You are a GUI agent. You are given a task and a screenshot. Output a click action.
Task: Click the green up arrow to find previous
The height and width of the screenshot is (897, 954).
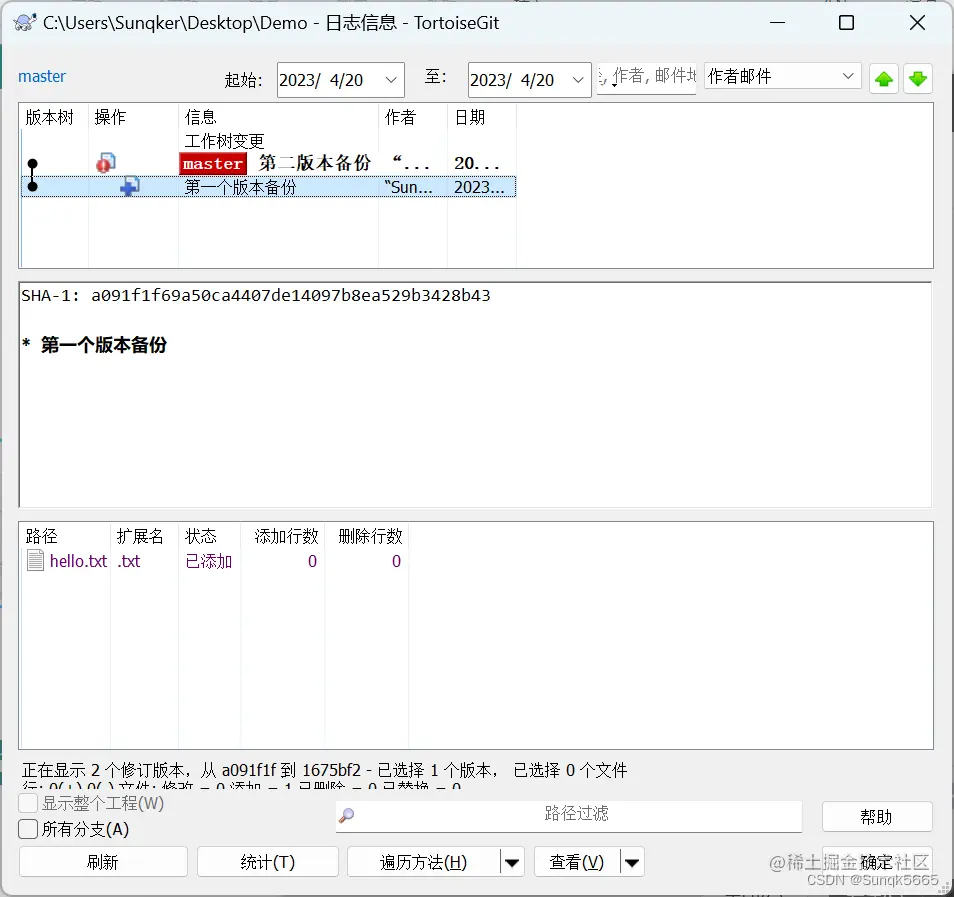(884, 78)
